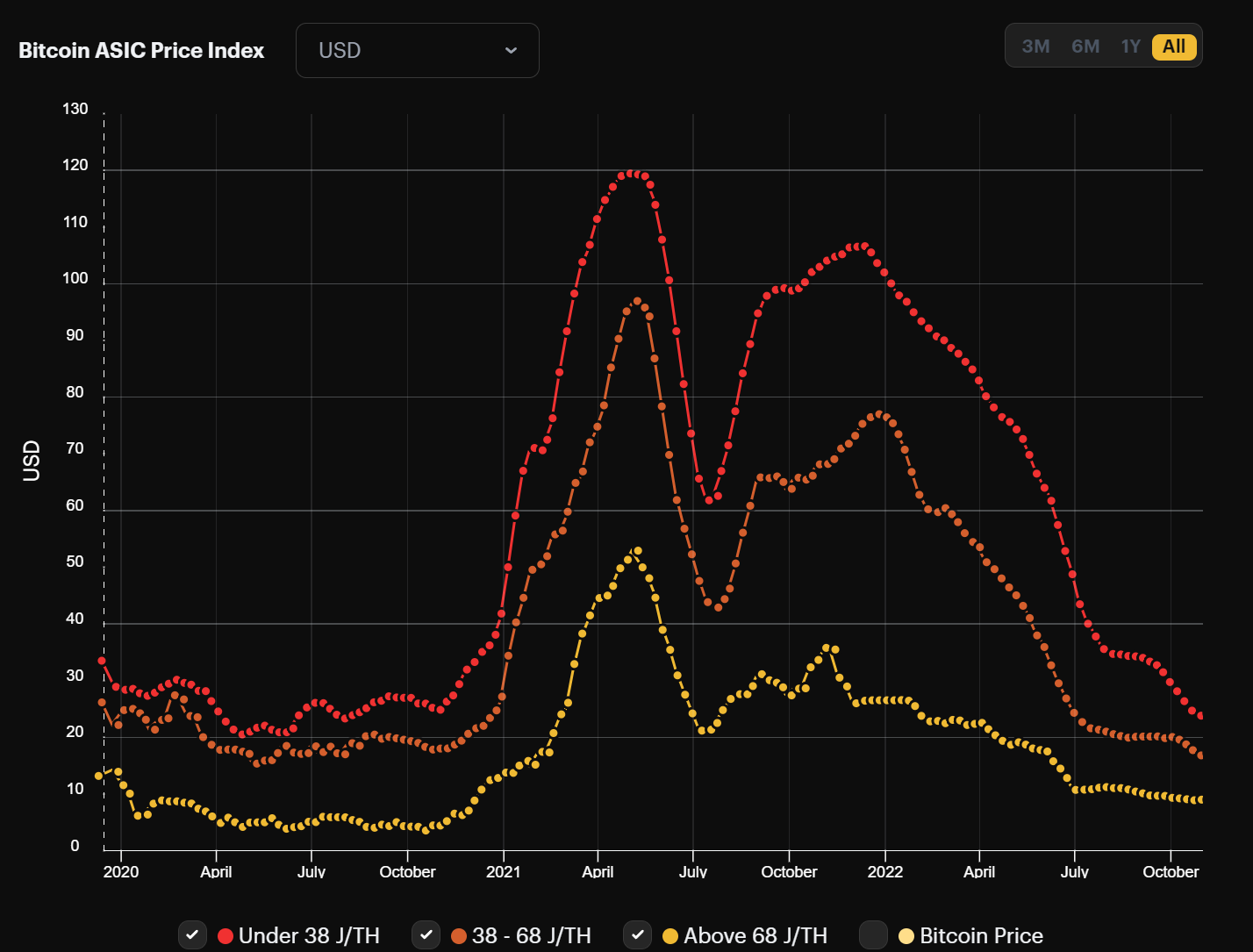
Task: Select the 3M time range tab
Action: coord(1035,47)
